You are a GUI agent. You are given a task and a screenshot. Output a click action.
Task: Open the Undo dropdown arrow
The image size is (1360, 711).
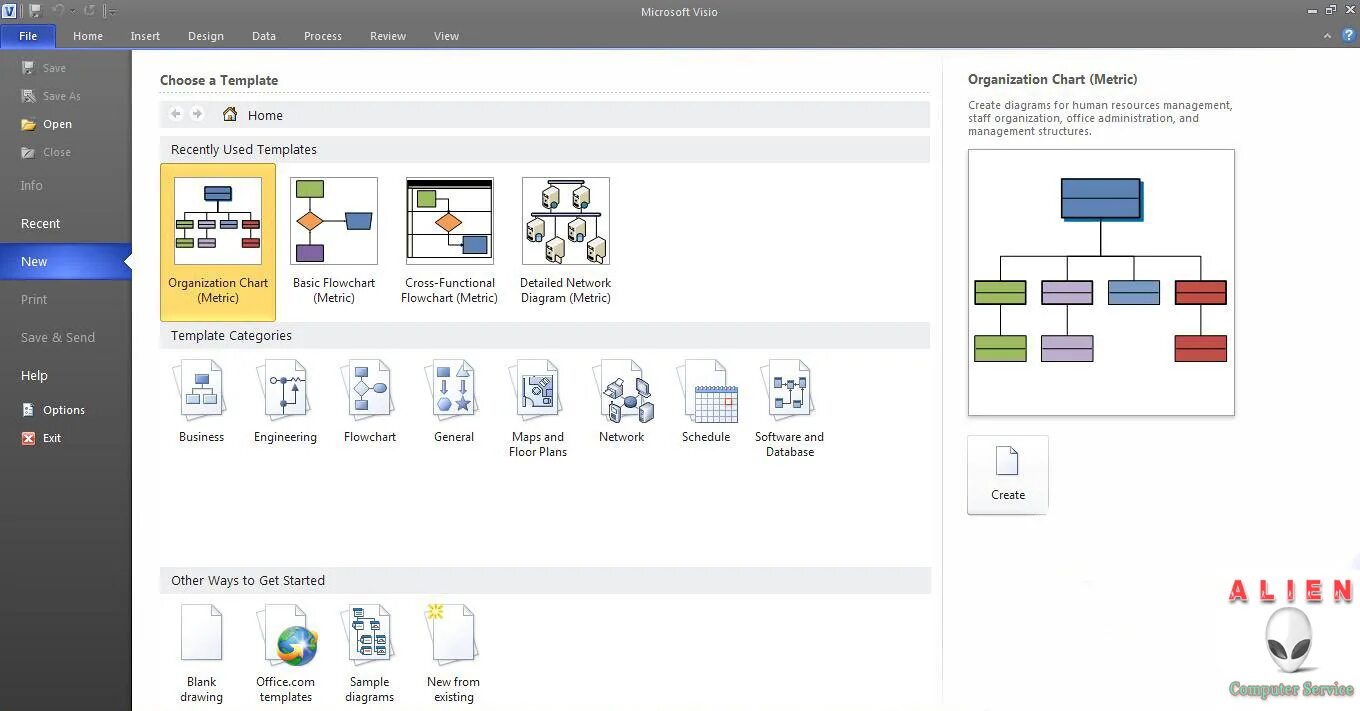coord(72,11)
